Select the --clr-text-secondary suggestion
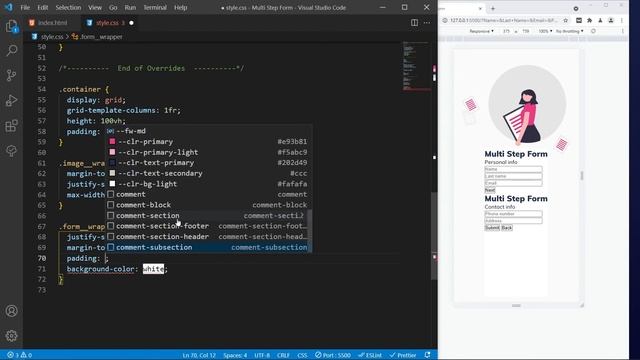Image resolution: width=640 pixels, height=360 pixels. point(209,173)
